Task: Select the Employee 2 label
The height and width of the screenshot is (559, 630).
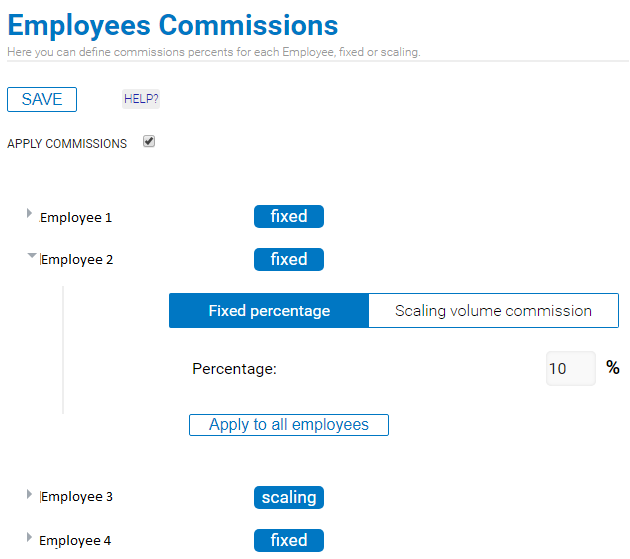Action: coord(76,260)
